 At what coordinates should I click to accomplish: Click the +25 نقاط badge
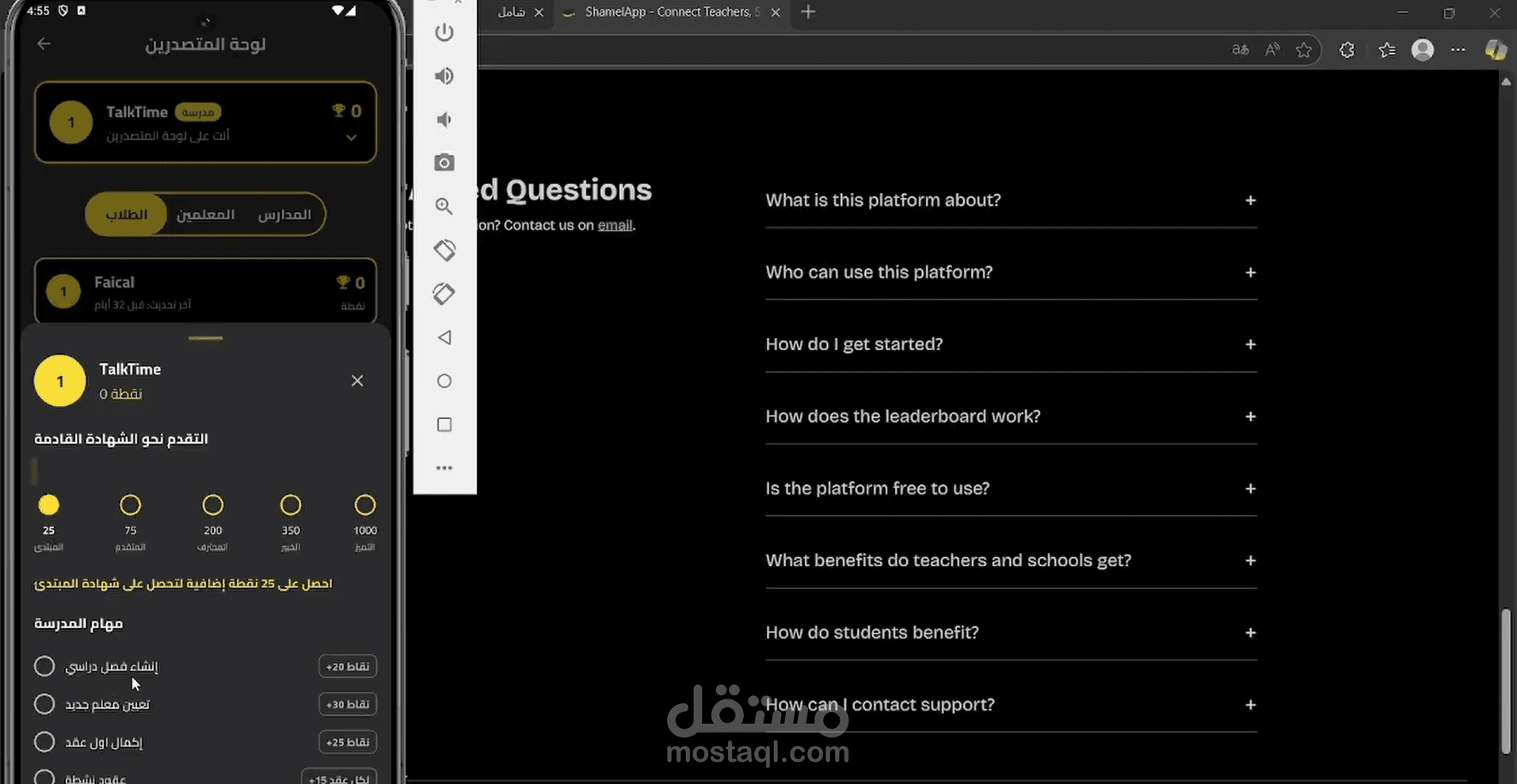(x=348, y=742)
